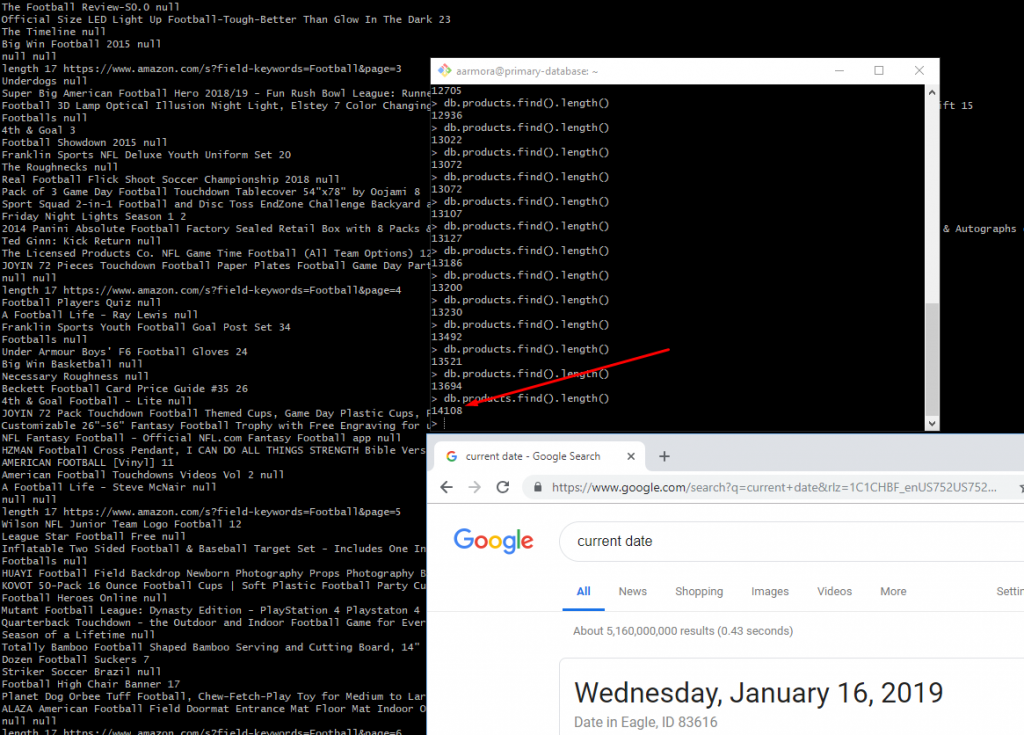Viewport: 1024px width, 735px height.
Task: Click 'Franklin Sports Youth Football Goal Post Set 34' line
Action: [x=146, y=327]
